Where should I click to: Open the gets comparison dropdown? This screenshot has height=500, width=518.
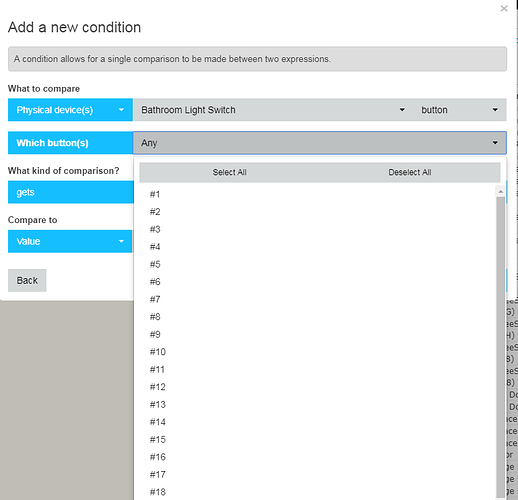click(x=70, y=192)
